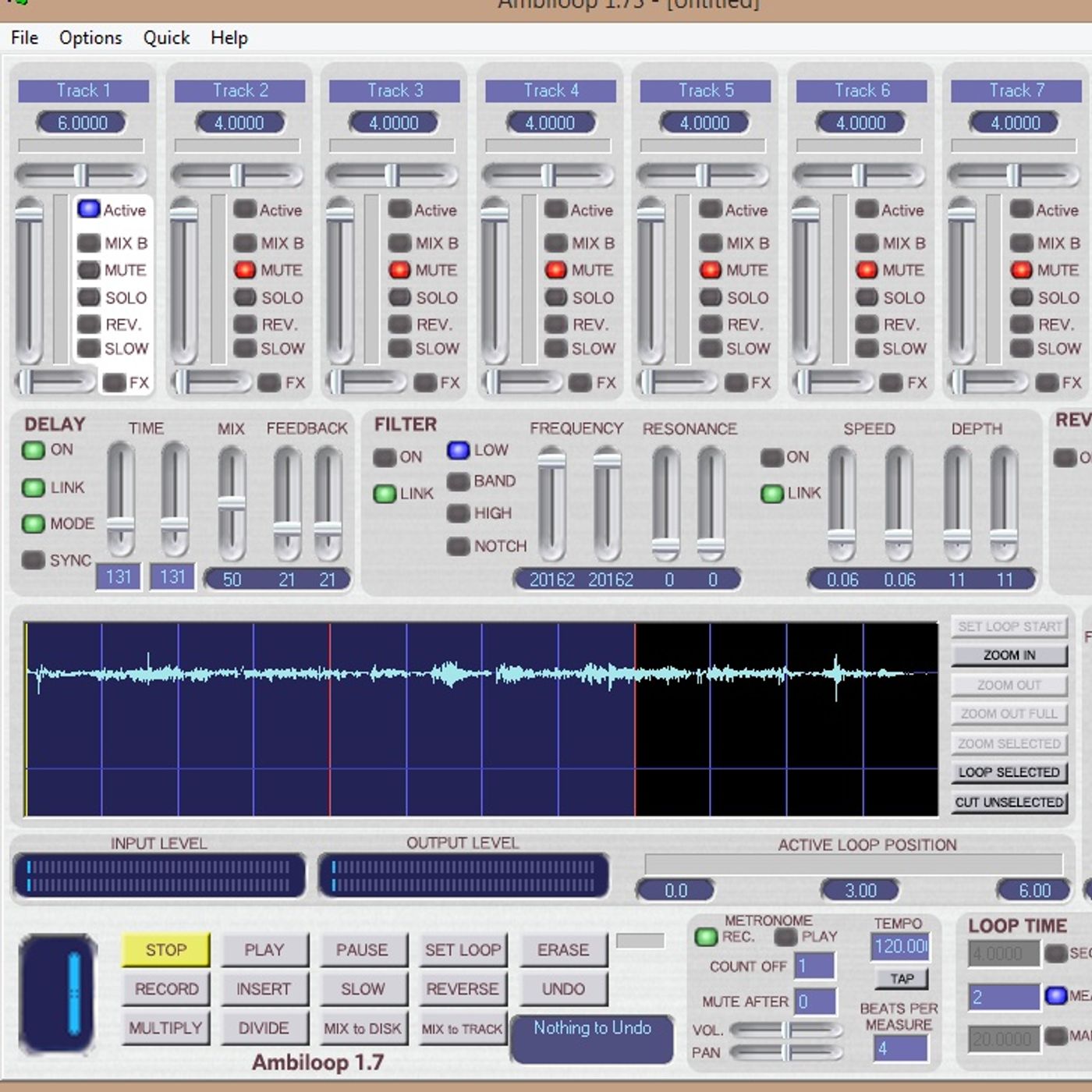Click the PAUSE button

tap(363, 950)
